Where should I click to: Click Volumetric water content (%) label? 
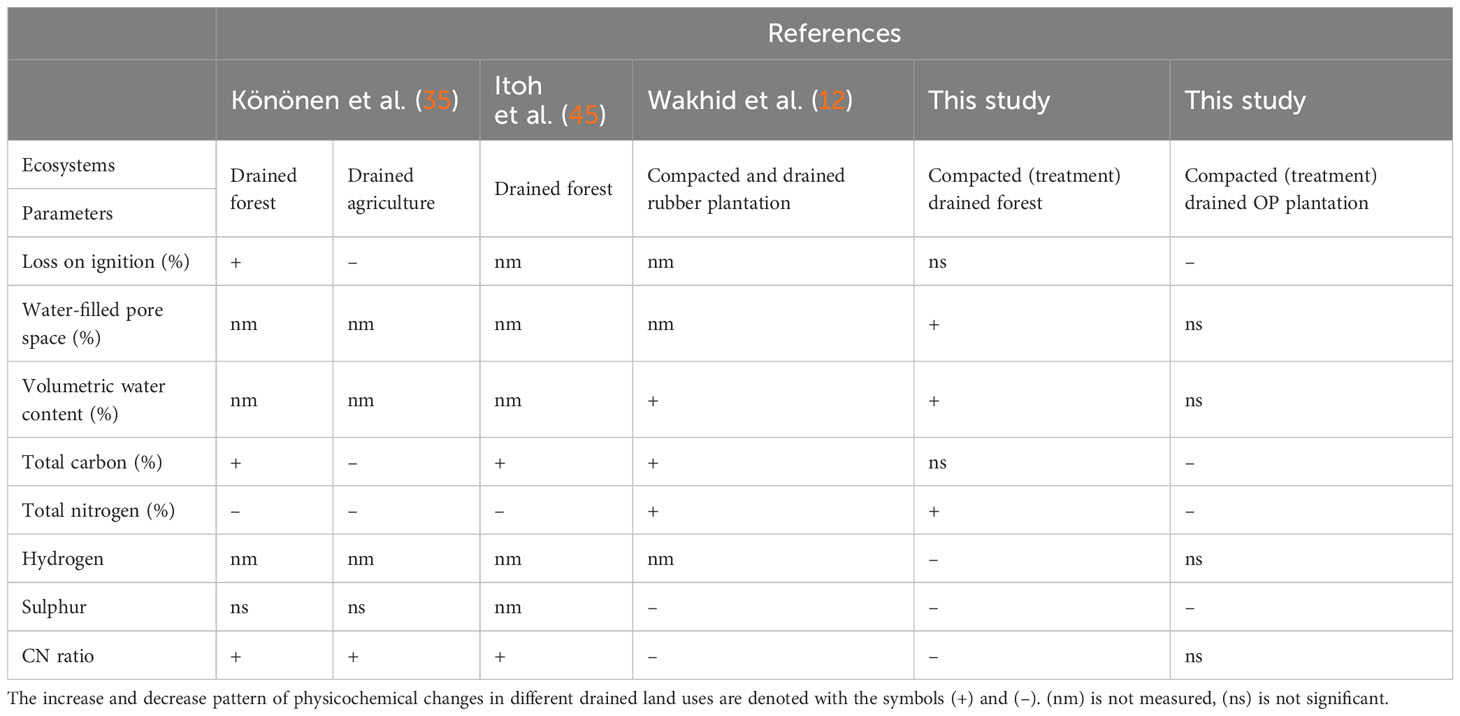coord(94,399)
